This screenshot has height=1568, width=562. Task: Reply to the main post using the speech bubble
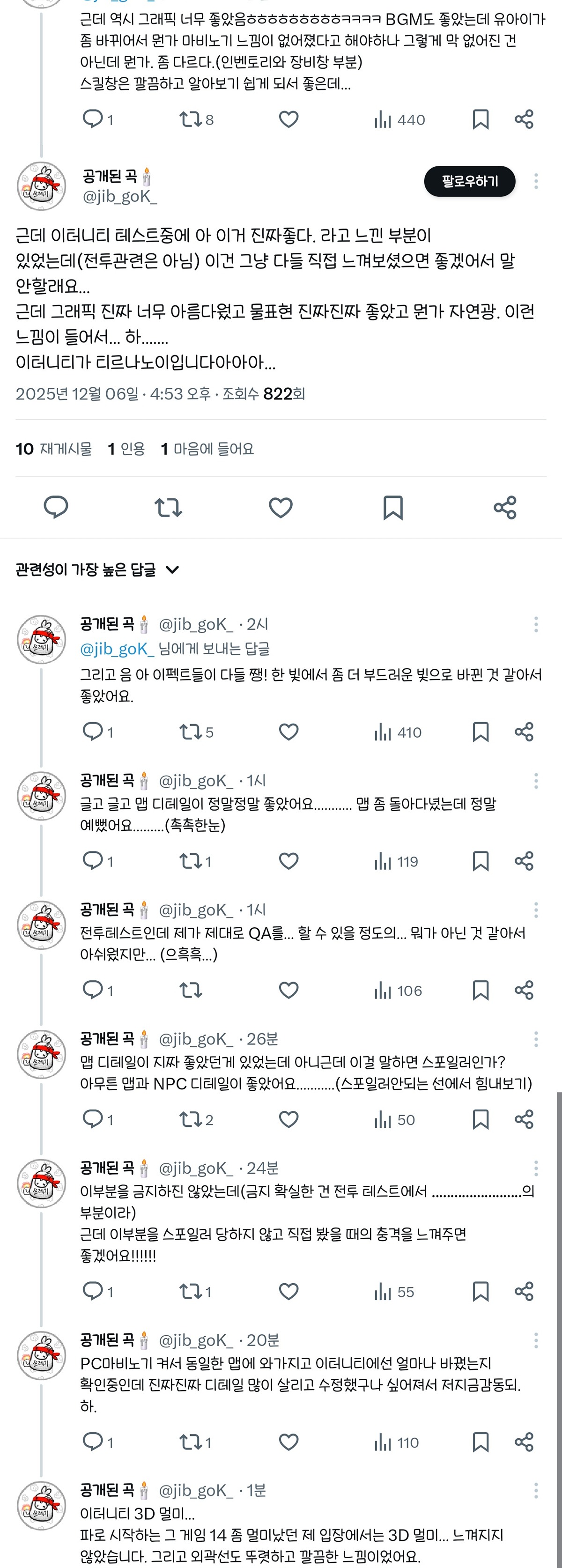[x=56, y=507]
